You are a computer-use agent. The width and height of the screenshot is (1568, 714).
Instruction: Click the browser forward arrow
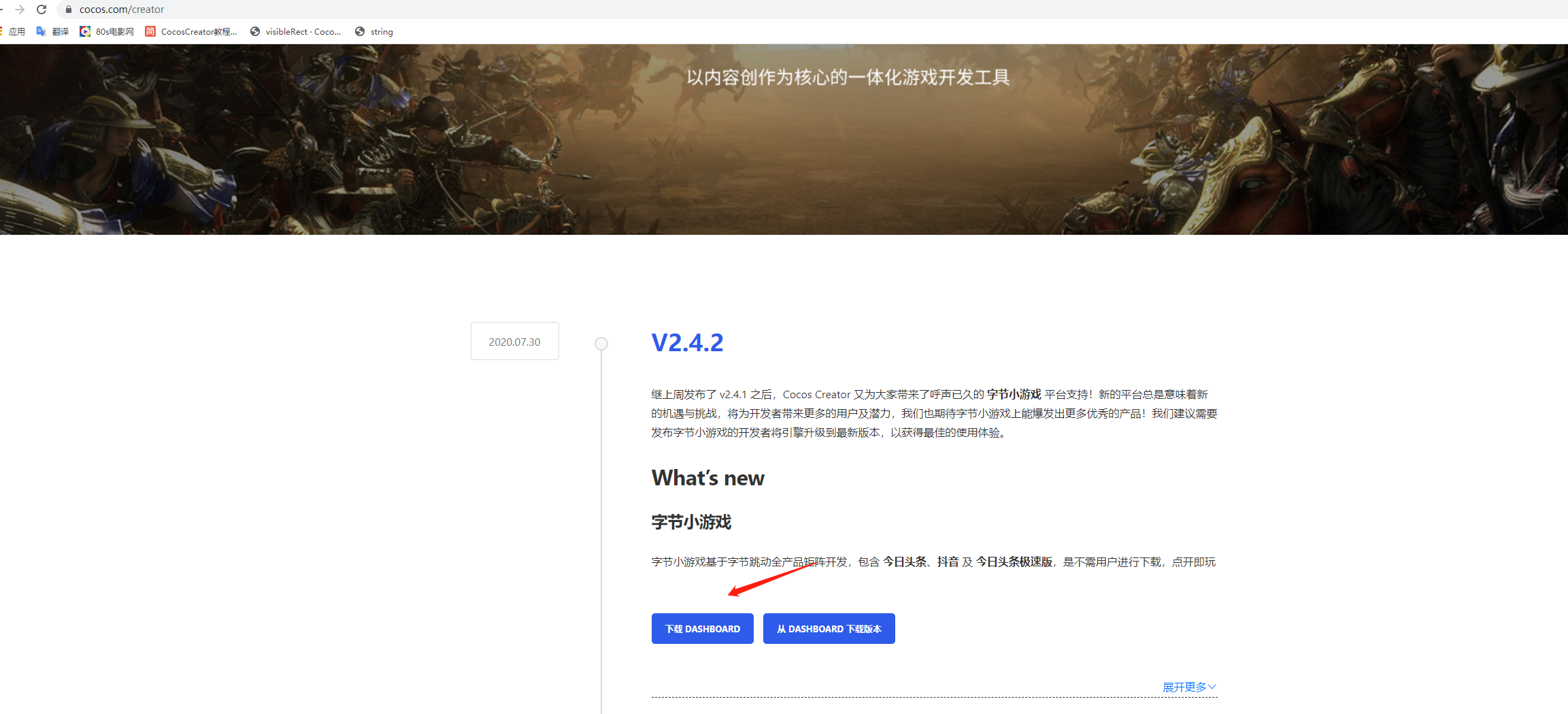coord(20,10)
